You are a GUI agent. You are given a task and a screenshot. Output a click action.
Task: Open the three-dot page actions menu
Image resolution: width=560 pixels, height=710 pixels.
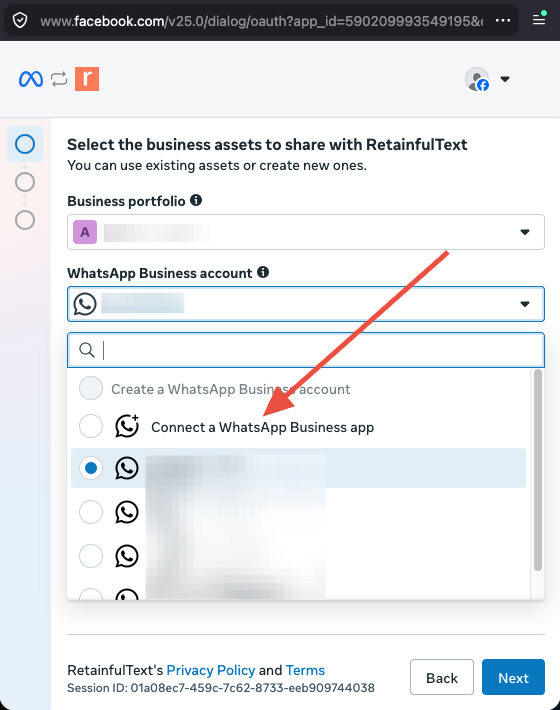503,20
